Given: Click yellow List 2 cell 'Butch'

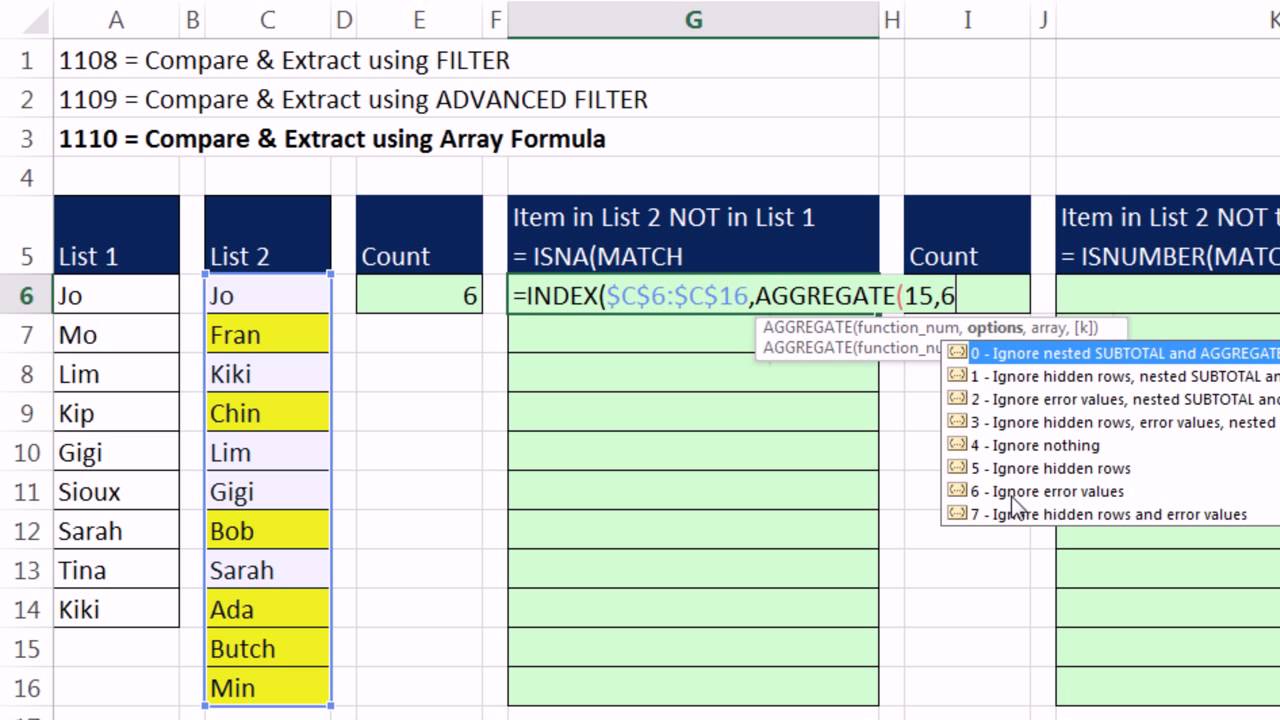Looking at the screenshot, I should (267, 648).
